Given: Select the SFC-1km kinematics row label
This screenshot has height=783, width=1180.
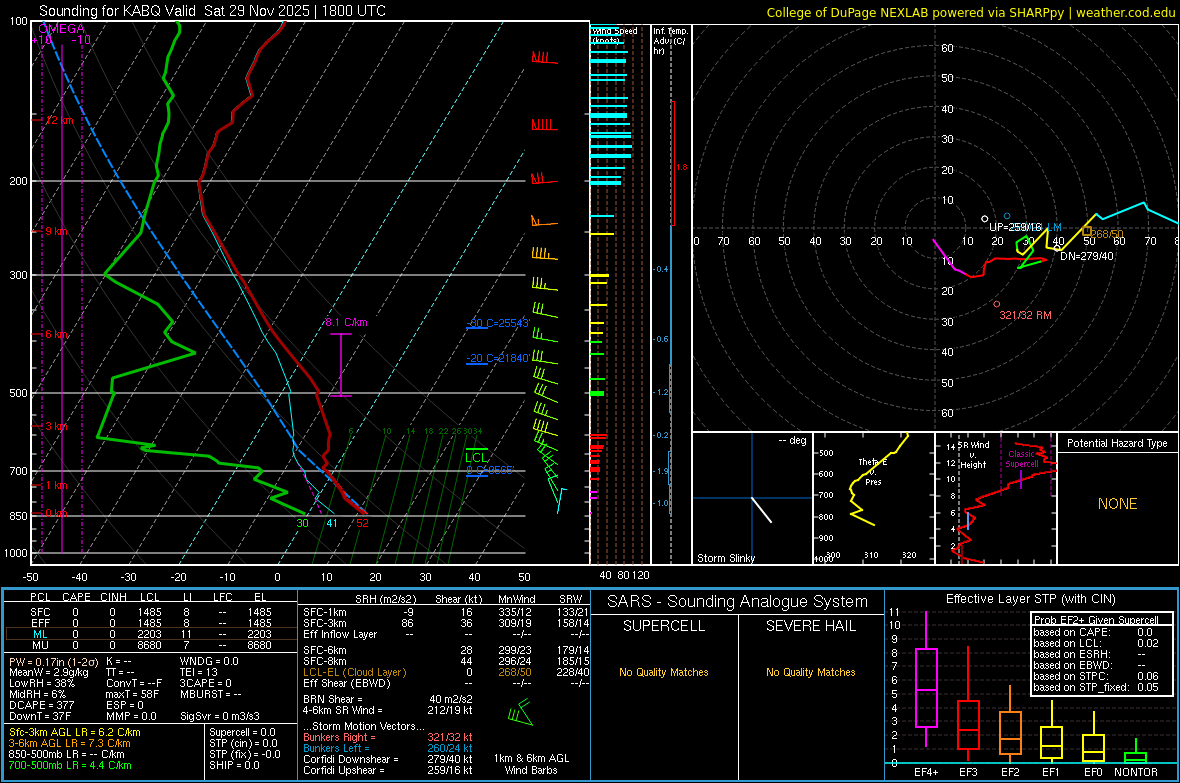Looking at the screenshot, I should [x=325, y=612].
